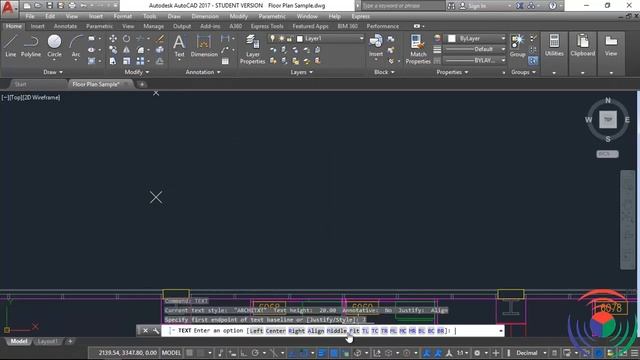
Task: Select the Array tool in Modify panel
Action: (x=140, y=61)
